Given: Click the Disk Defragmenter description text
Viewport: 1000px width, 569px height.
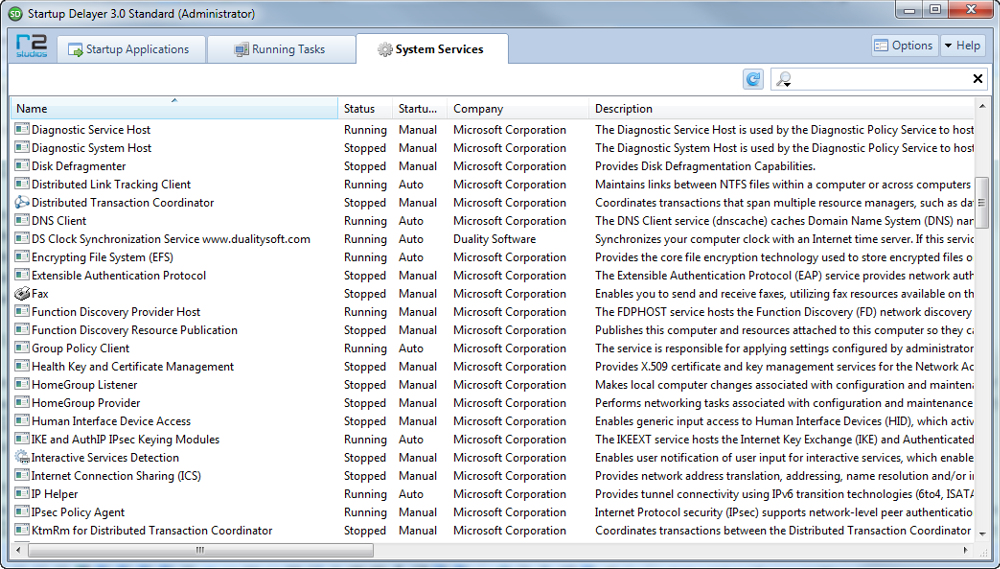Looking at the screenshot, I should tap(705, 166).
